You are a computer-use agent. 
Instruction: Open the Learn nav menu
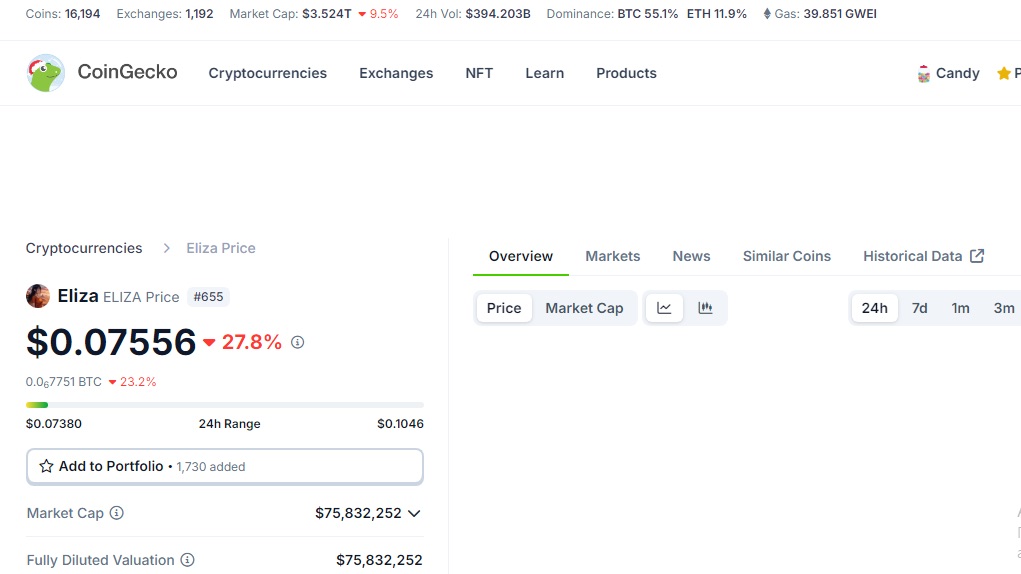tap(544, 73)
